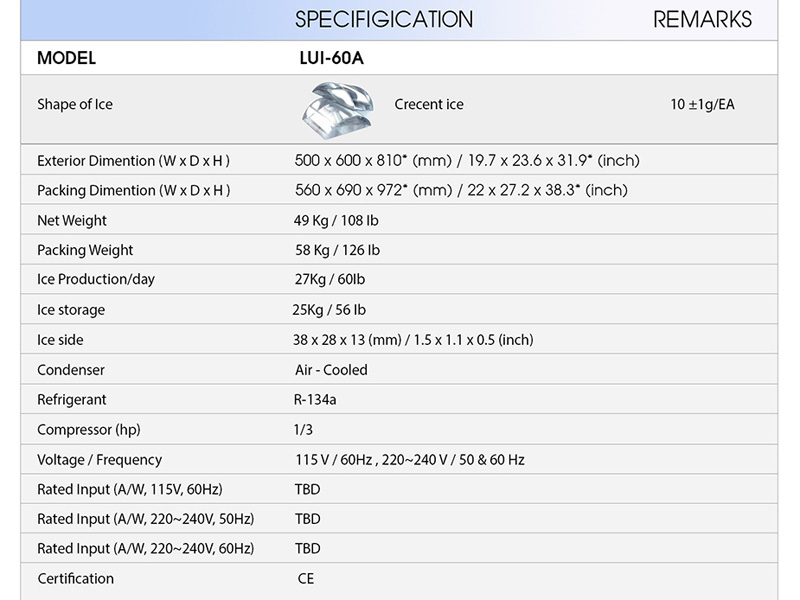Click the Net Weight value 49 Kg
800x600 pixels.
(x=336, y=220)
